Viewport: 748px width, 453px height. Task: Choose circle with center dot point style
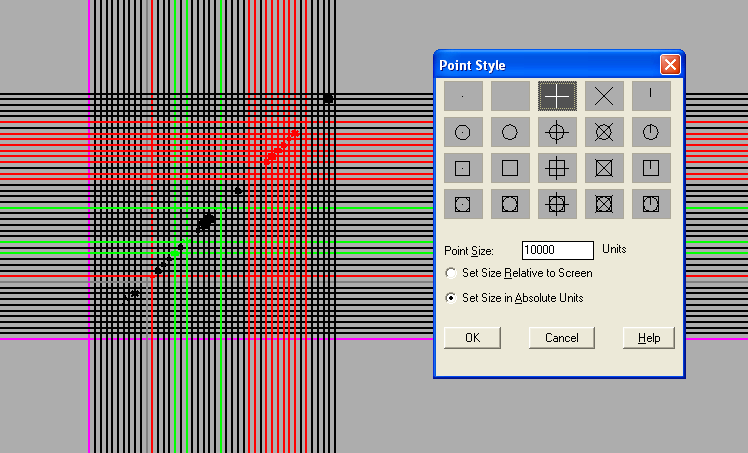463,132
